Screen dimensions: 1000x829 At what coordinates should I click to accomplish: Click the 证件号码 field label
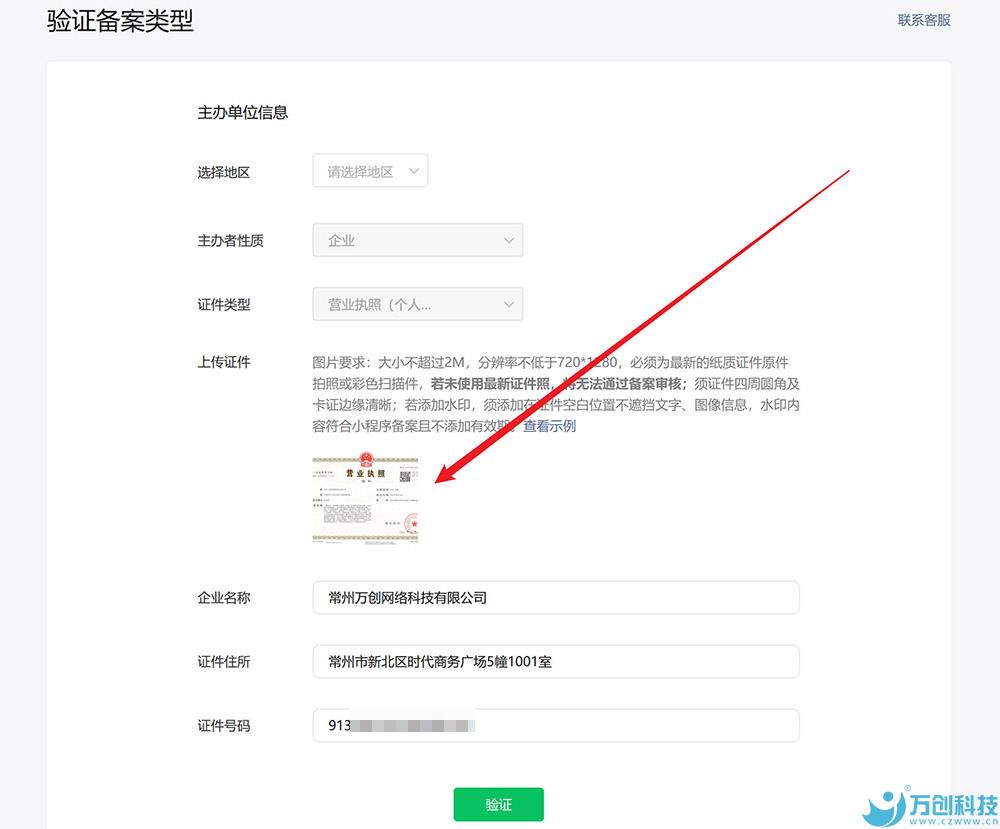223,726
